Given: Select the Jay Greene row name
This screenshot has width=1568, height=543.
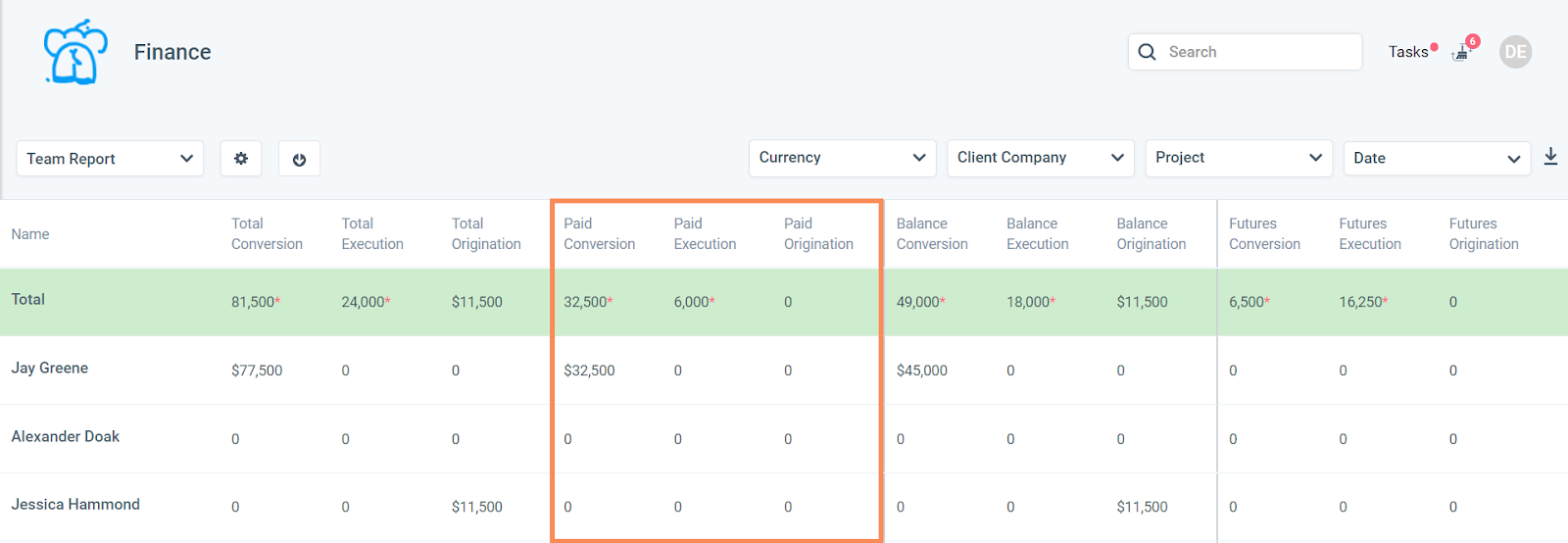Looking at the screenshot, I should click(50, 369).
